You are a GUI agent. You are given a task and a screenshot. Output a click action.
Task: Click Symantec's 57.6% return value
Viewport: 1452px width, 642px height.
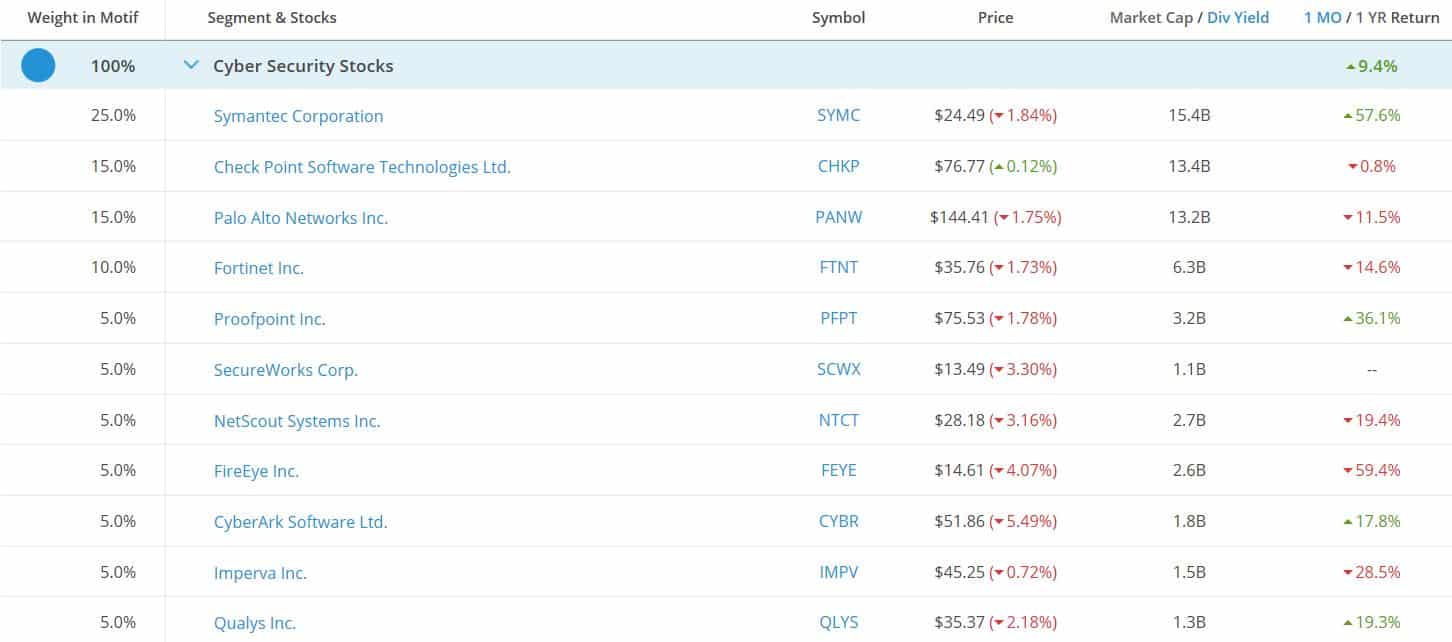tap(1372, 116)
